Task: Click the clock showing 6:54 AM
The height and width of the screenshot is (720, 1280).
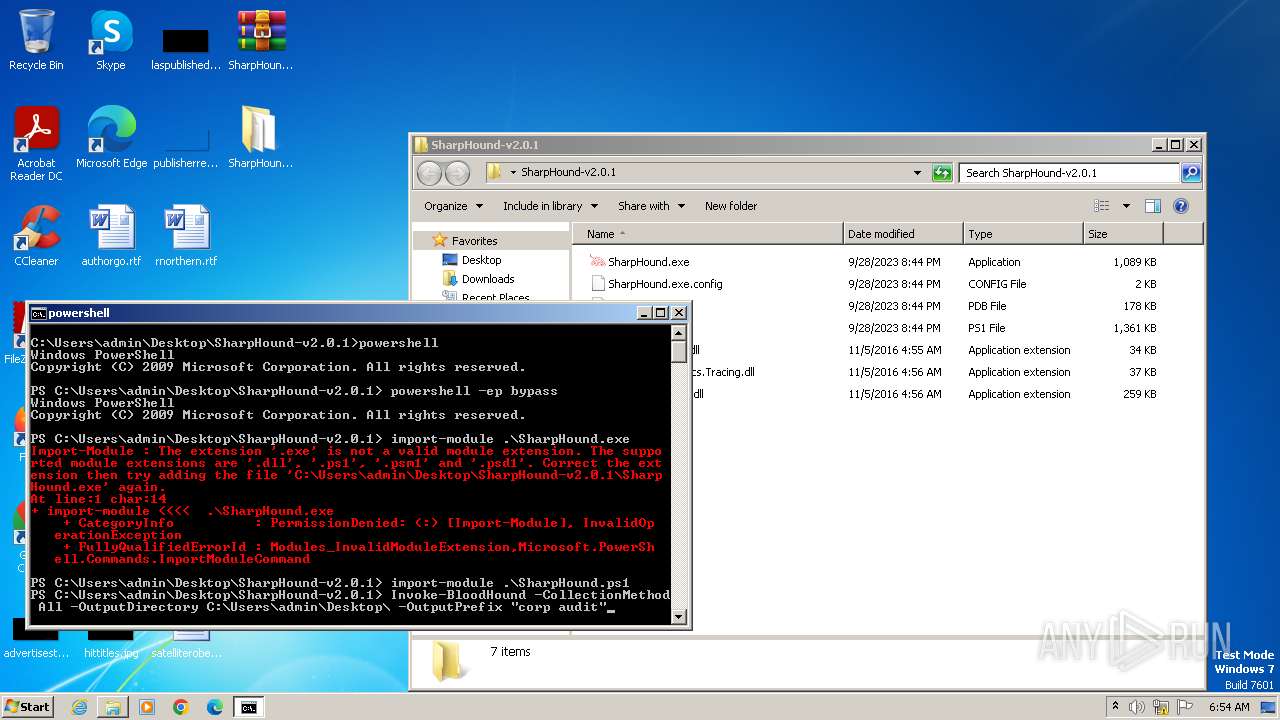Action: (x=1227, y=707)
